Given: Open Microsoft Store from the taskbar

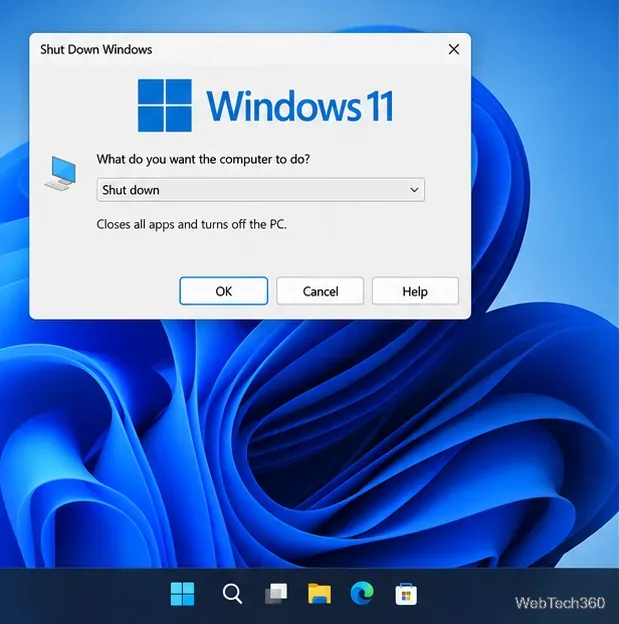Looking at the screenshot, I should pos(406,594).
